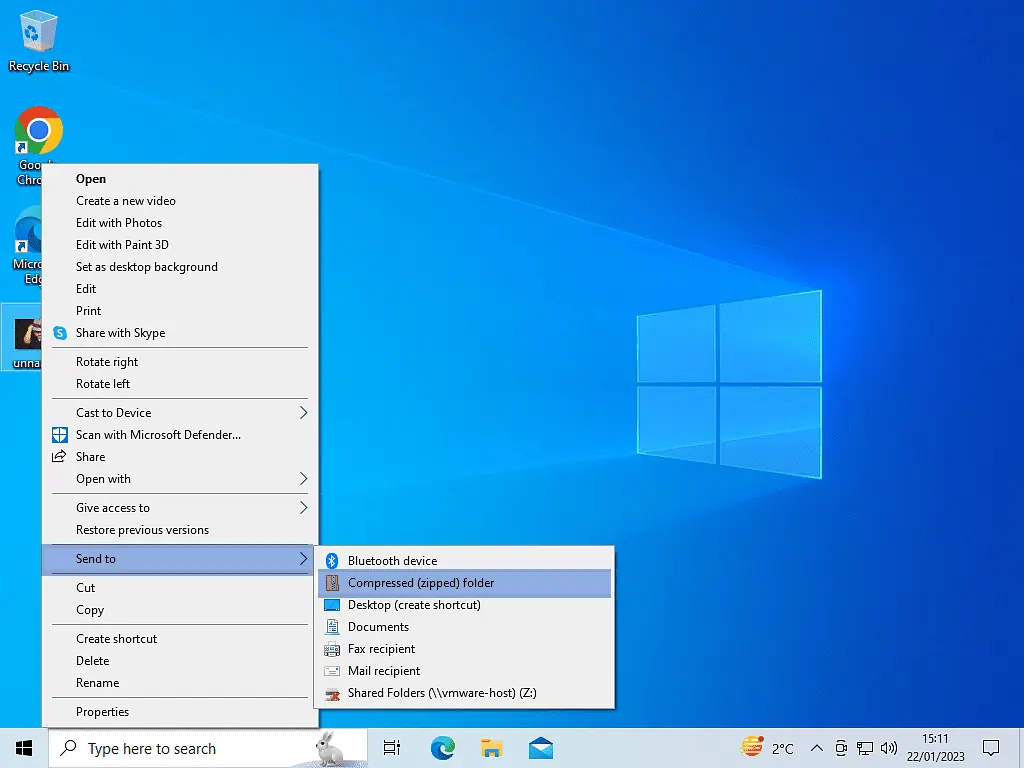The height and width of the screenshot is (768, 1024).
Task: Click the Start button
Action: pyautogui.click(x=22, y=747)
